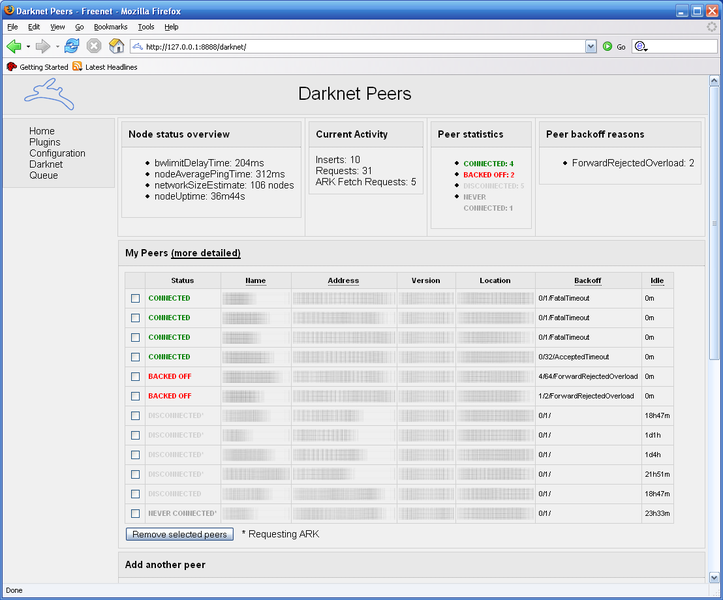Check the NEVER CONNECTED peer checkbox
The image size is (723, 600).
(x=135, y=513)
